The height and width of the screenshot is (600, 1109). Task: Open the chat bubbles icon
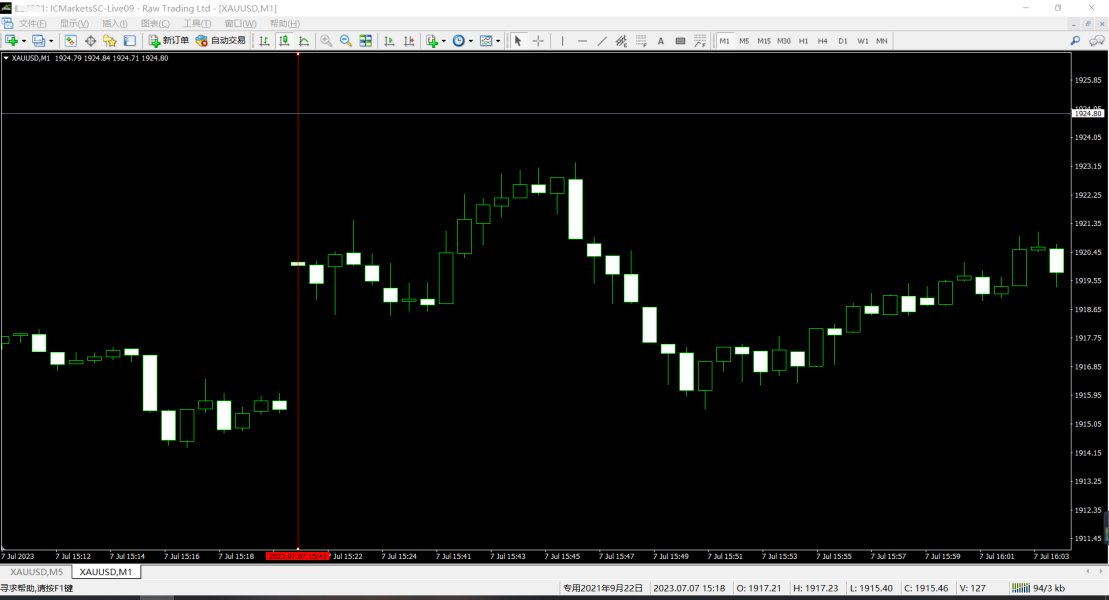1096,41
